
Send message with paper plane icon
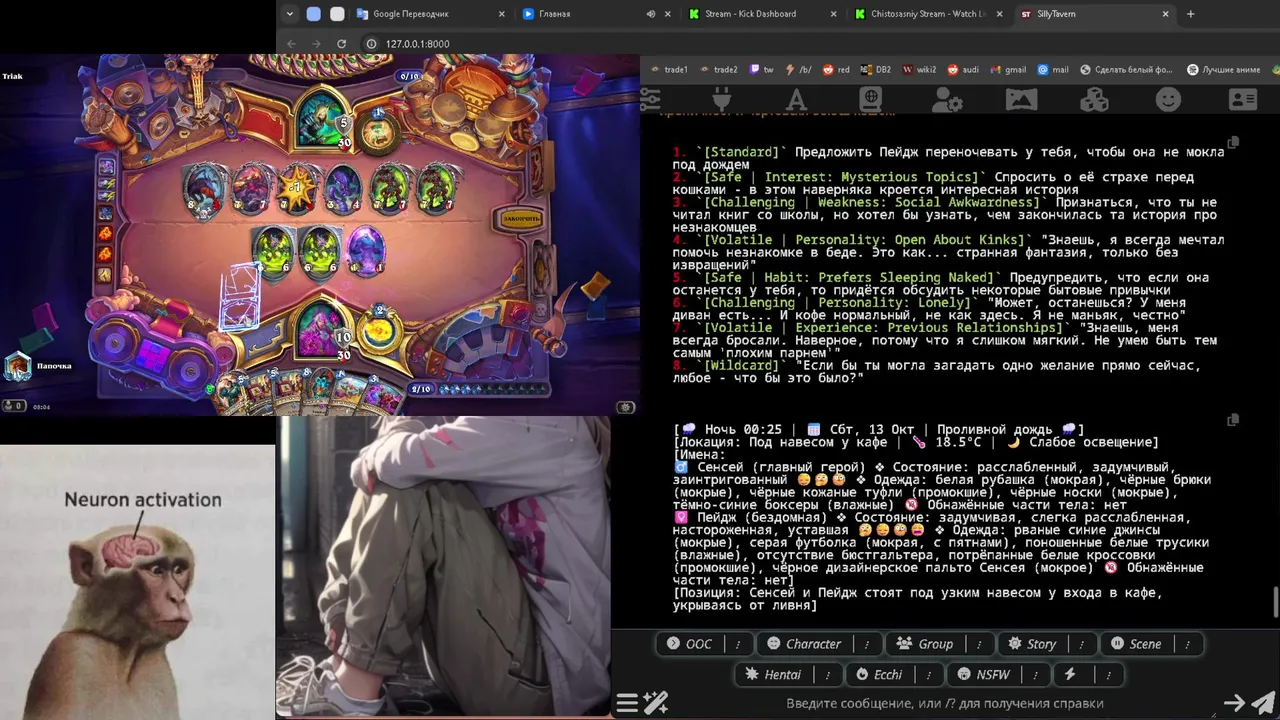pyautogui.click(x=1263, y=703)
